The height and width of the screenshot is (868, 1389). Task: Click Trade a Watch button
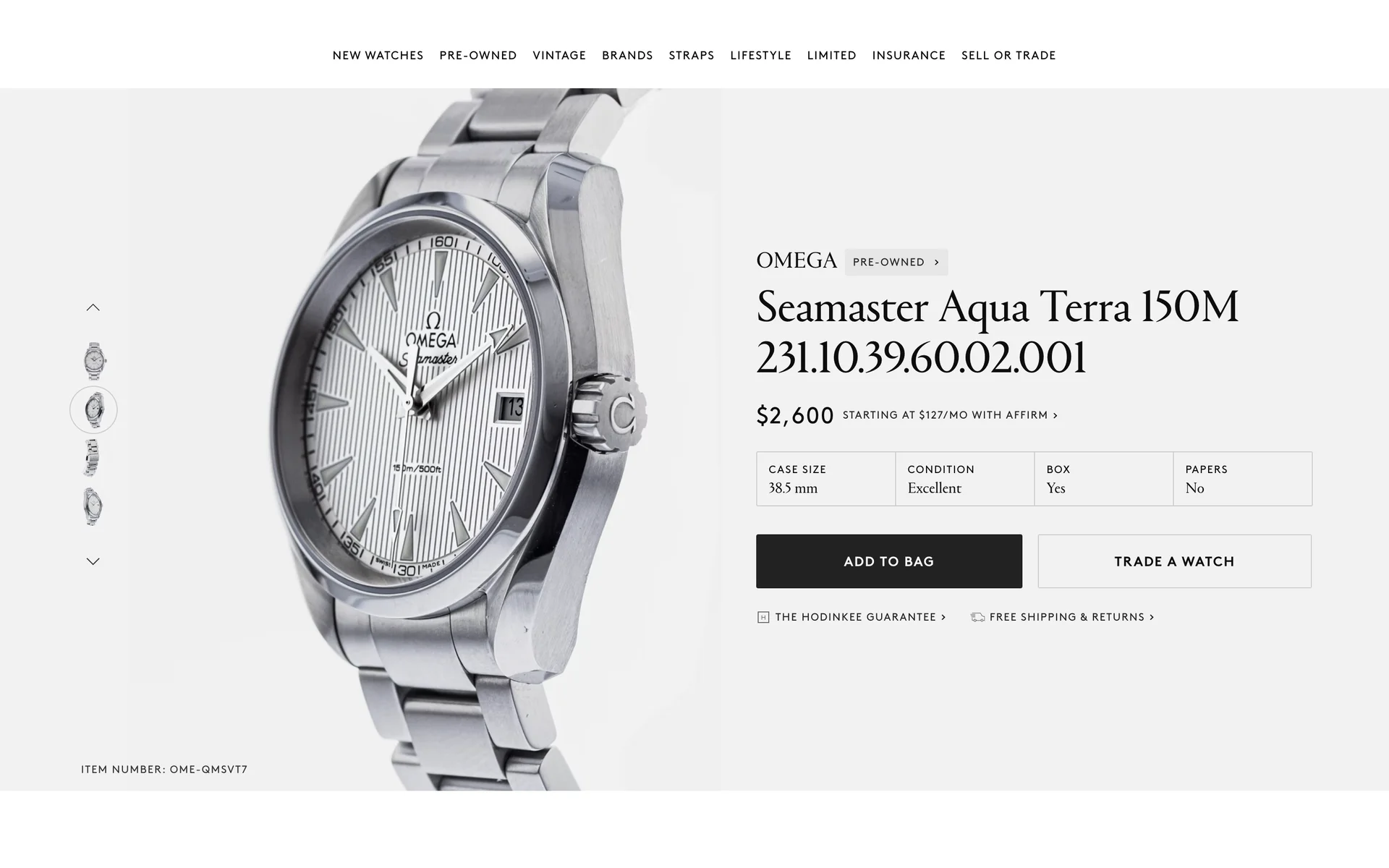[x=1174, y=561]
